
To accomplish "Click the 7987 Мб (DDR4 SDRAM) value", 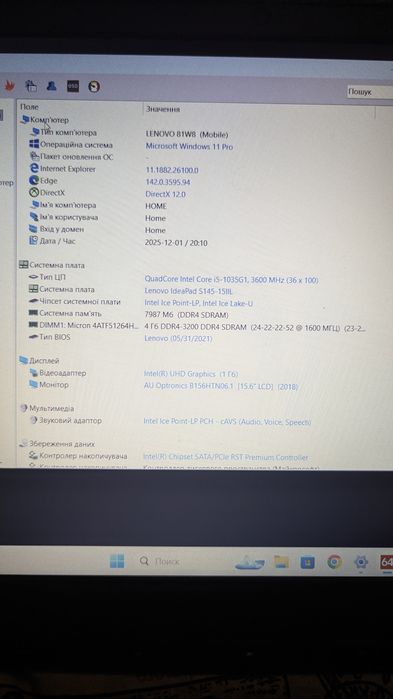I will tap(187, 315).
